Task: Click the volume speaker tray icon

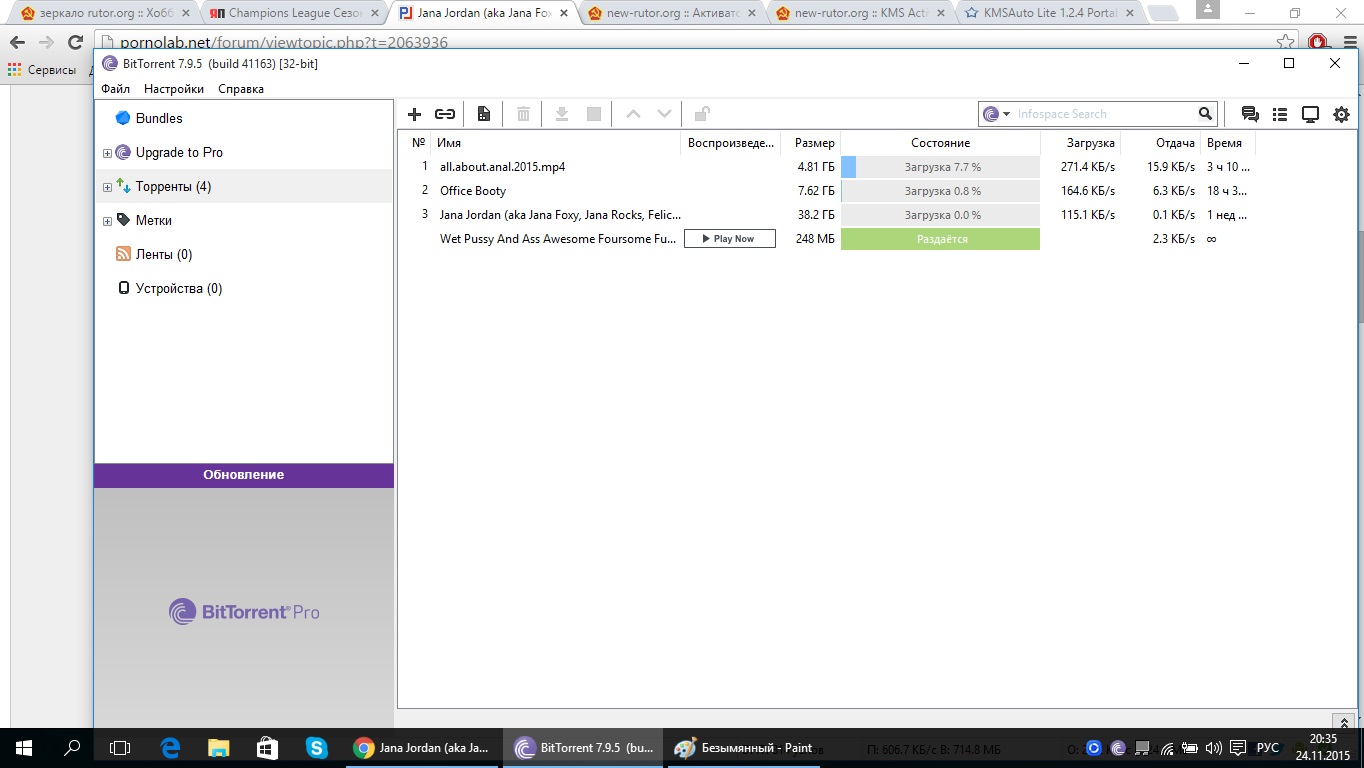Action: (x=1213, y=748)
